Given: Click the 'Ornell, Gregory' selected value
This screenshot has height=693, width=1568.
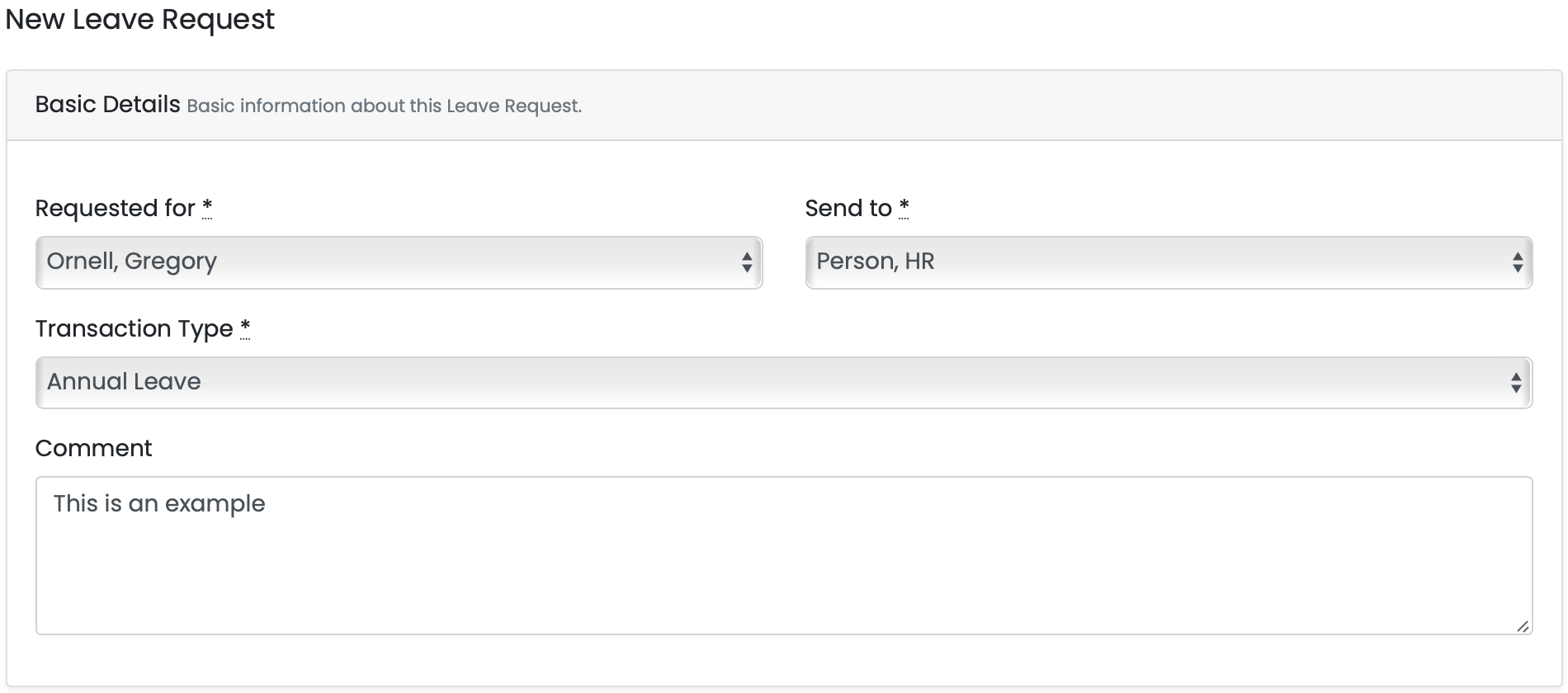Looking at the screenshot, I should point(131,262).
